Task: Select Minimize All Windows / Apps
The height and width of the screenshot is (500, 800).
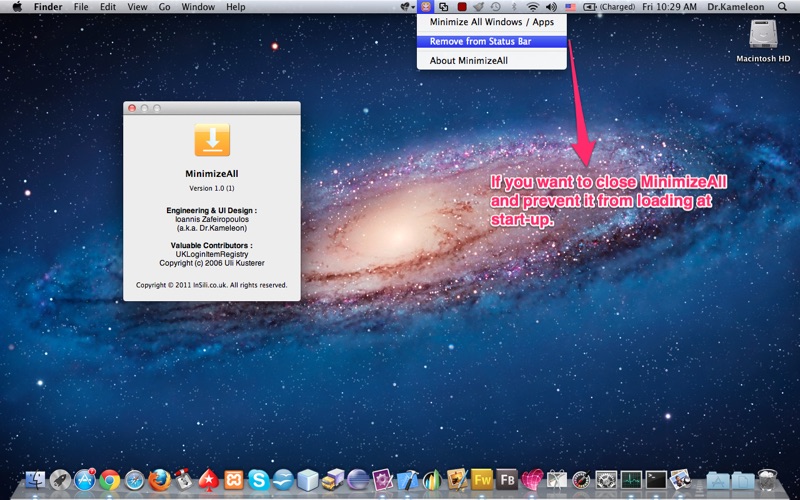Action: coord(492,22)
